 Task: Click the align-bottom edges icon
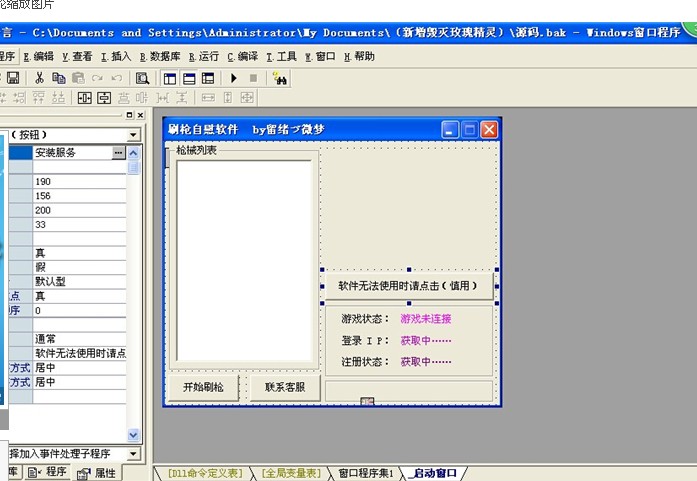click(x=58, y=97)
